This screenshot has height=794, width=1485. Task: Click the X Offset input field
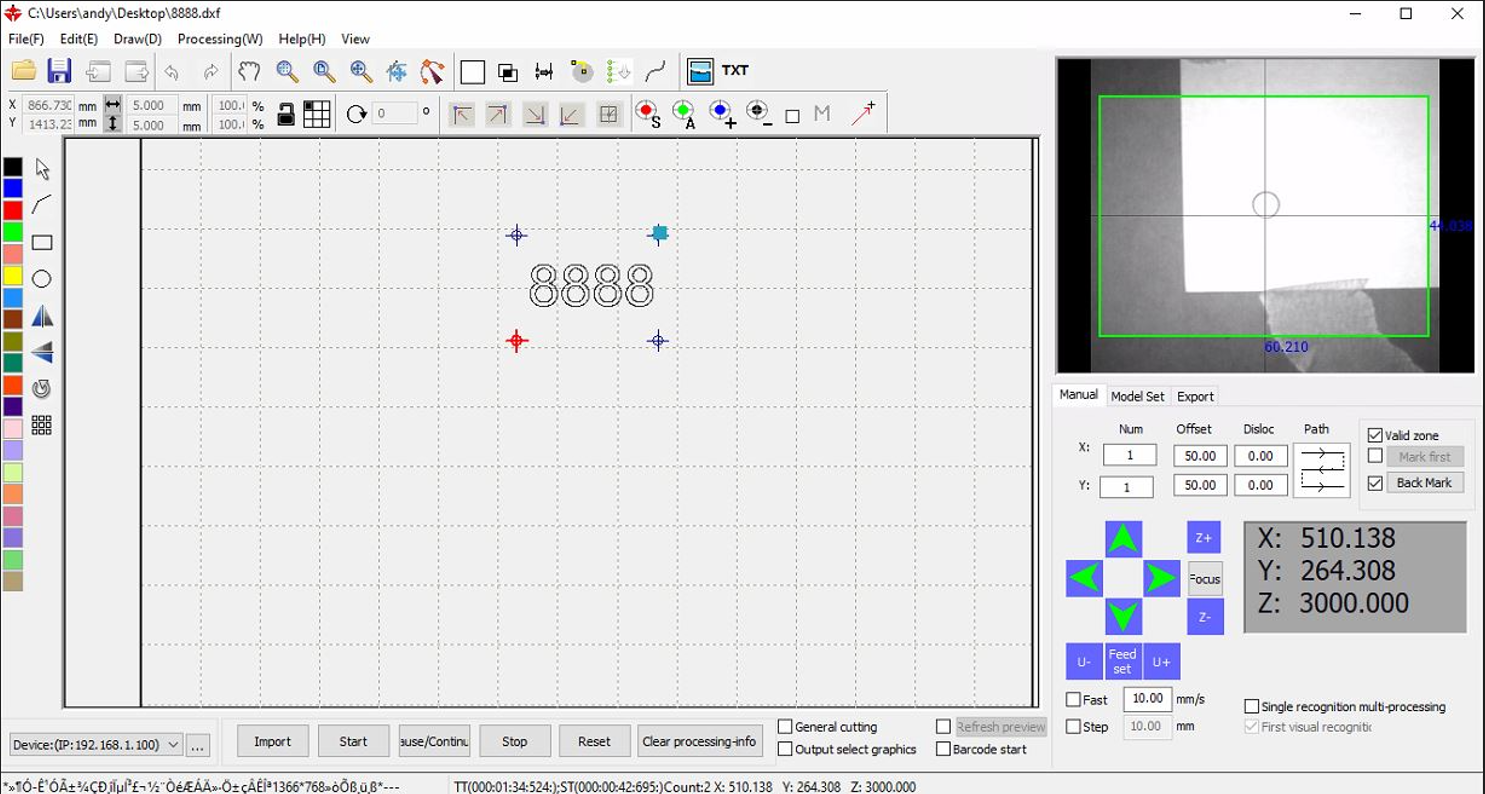click(1200, 456)
